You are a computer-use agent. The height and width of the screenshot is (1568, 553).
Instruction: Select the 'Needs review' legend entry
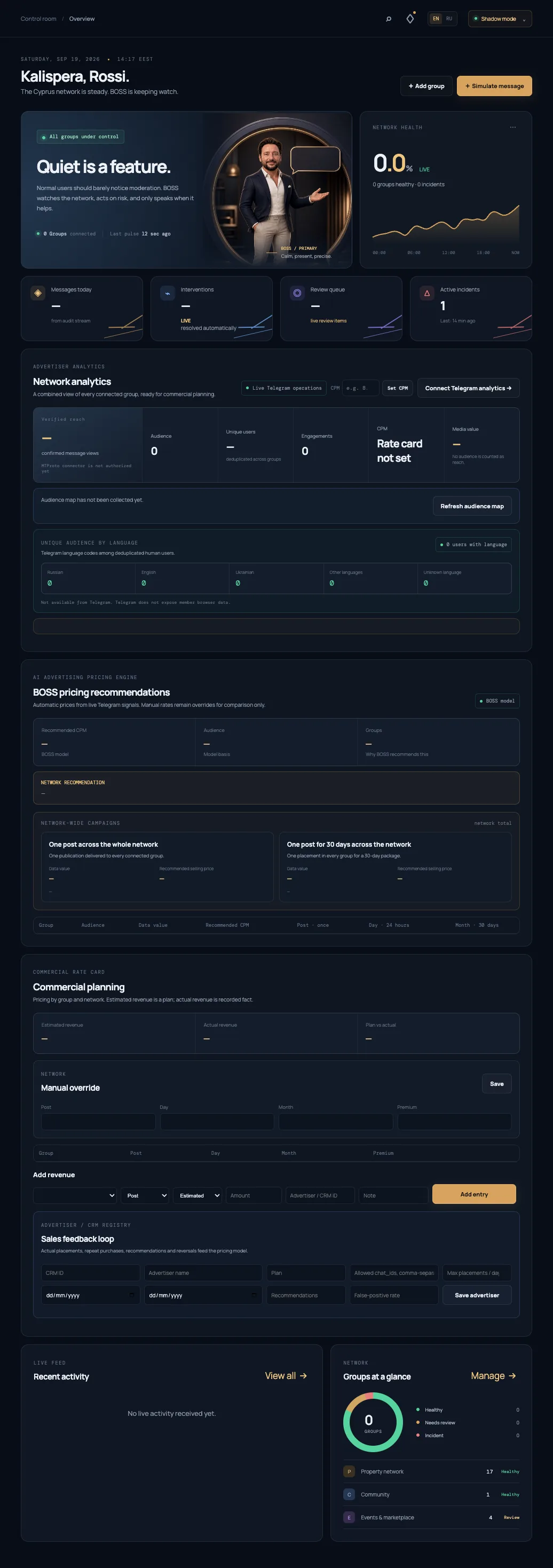tap(467, 1423)
